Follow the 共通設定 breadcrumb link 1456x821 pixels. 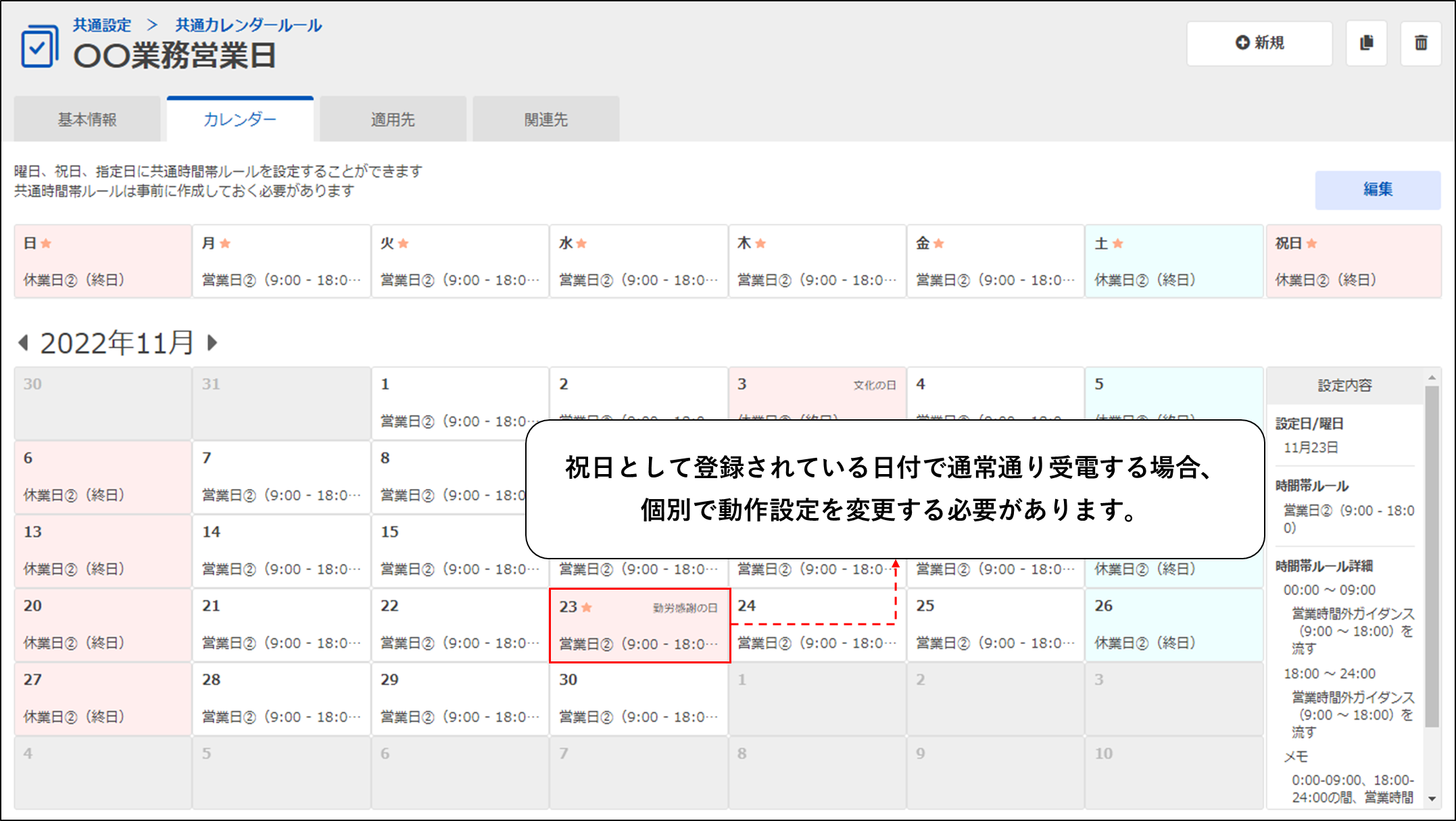point(102,25)
